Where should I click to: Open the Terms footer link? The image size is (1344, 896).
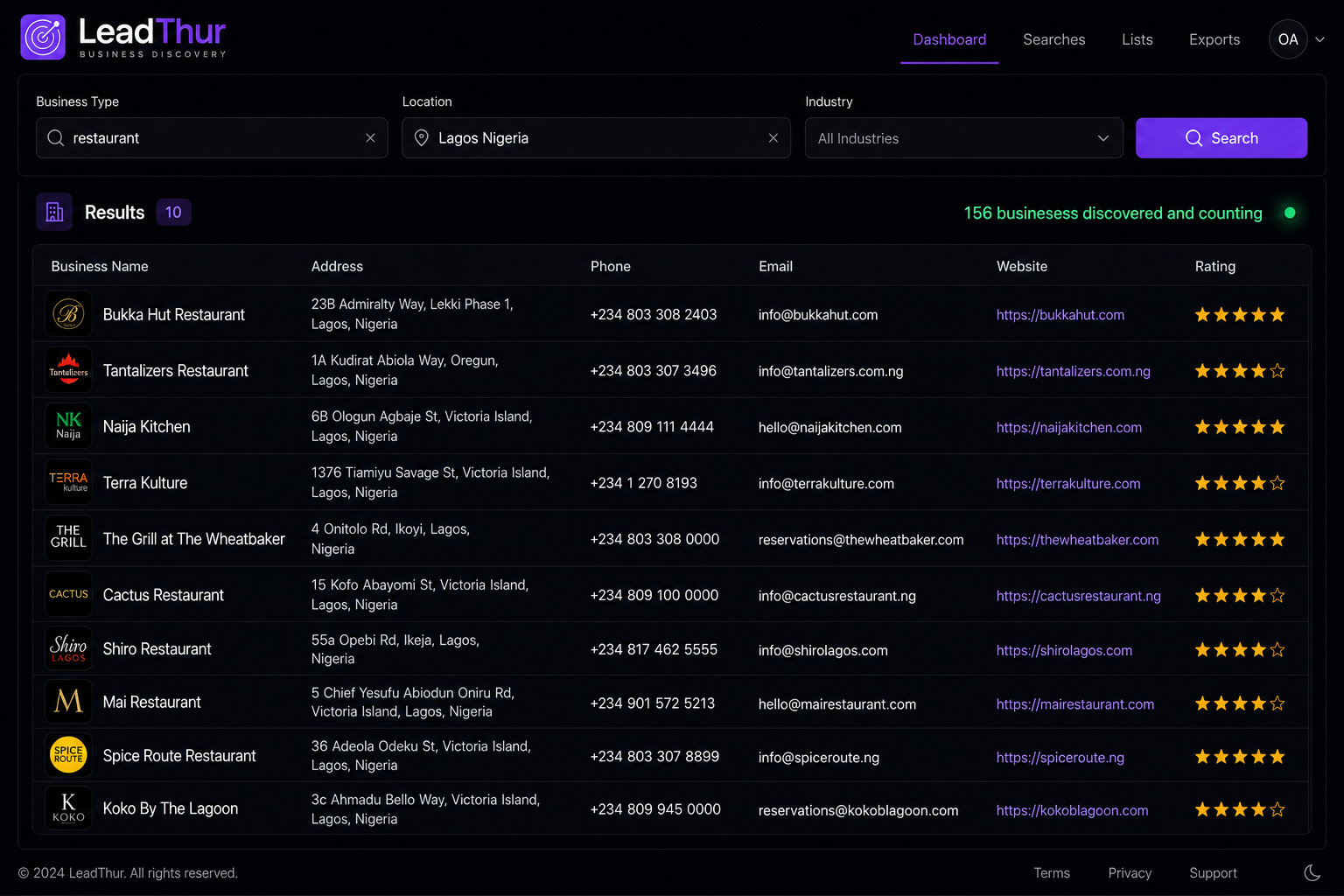tap(1052, 873)
